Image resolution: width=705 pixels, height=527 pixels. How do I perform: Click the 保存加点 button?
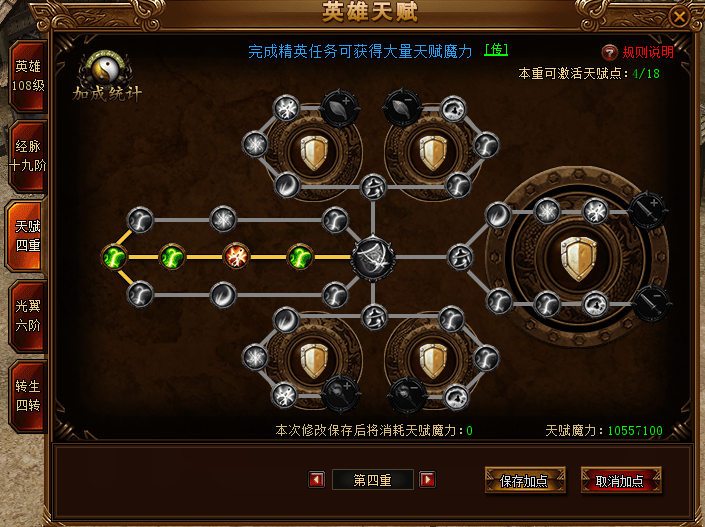525,480
